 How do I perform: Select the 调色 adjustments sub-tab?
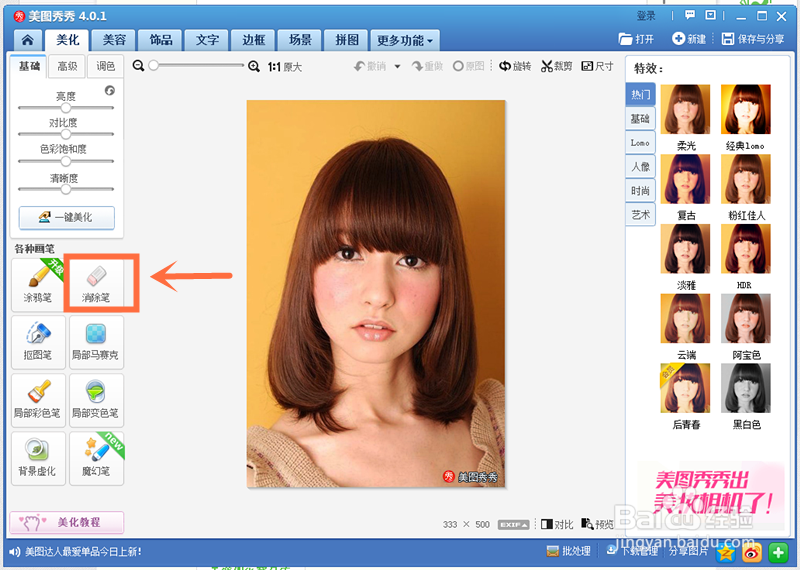coord(106,66)
